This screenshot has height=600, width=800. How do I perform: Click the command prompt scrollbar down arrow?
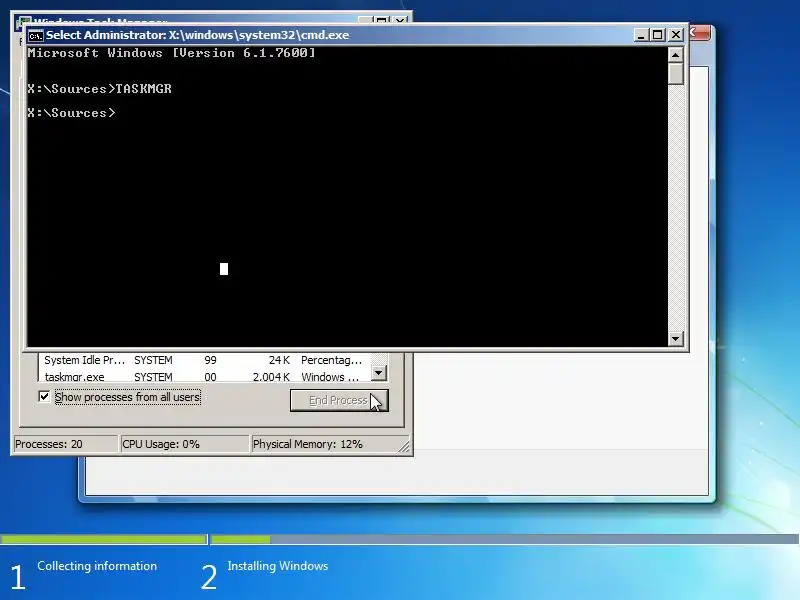[676, 338]
